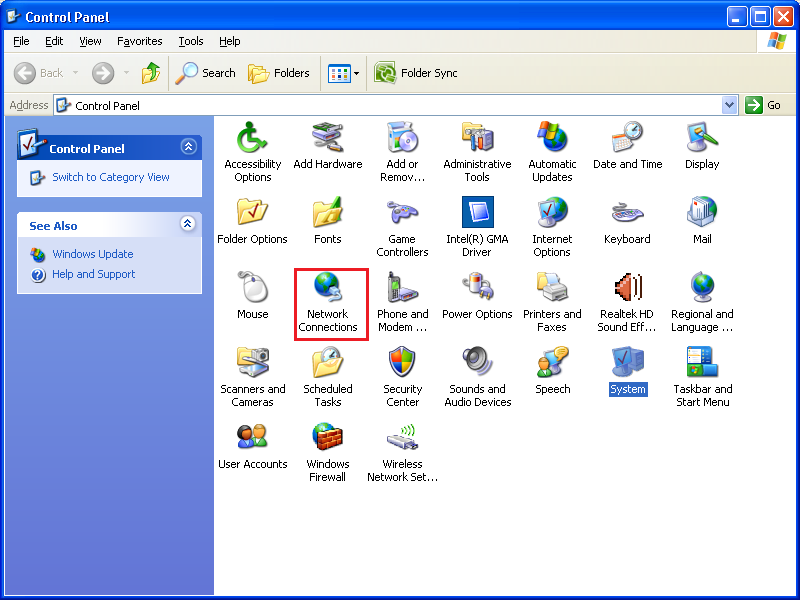The width and height of the screenshot is (800, 600).
Task: Open the Mail applet
Action: pyautogui.click(x=702, y=220)
